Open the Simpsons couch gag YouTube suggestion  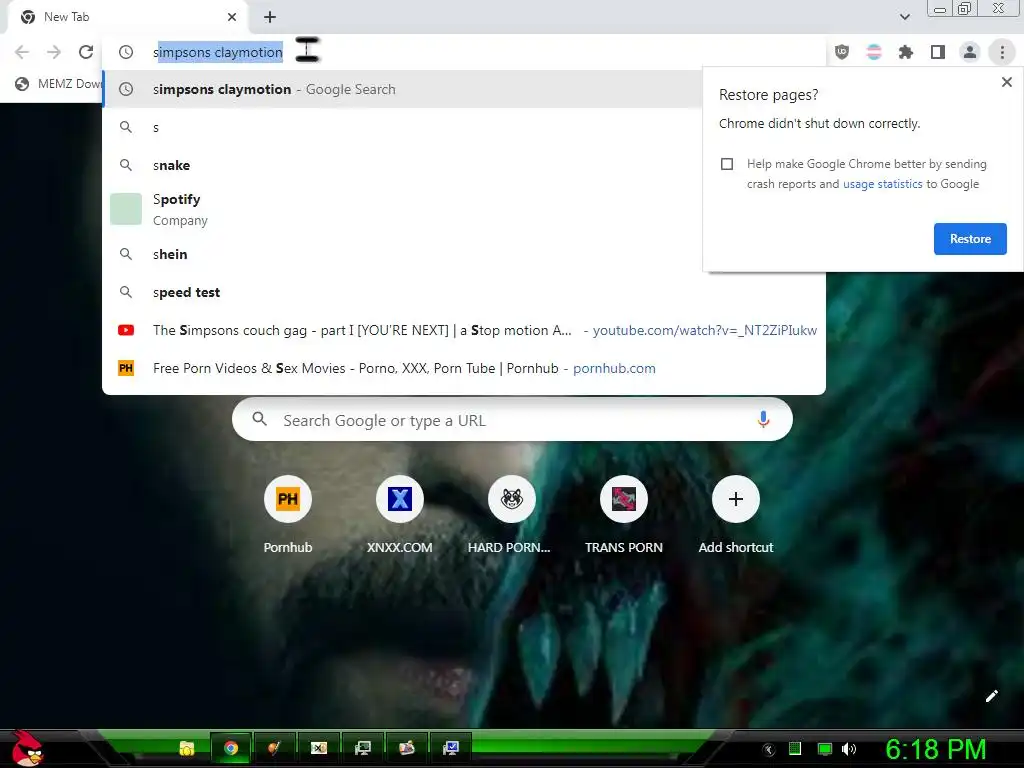coord(464,330)
